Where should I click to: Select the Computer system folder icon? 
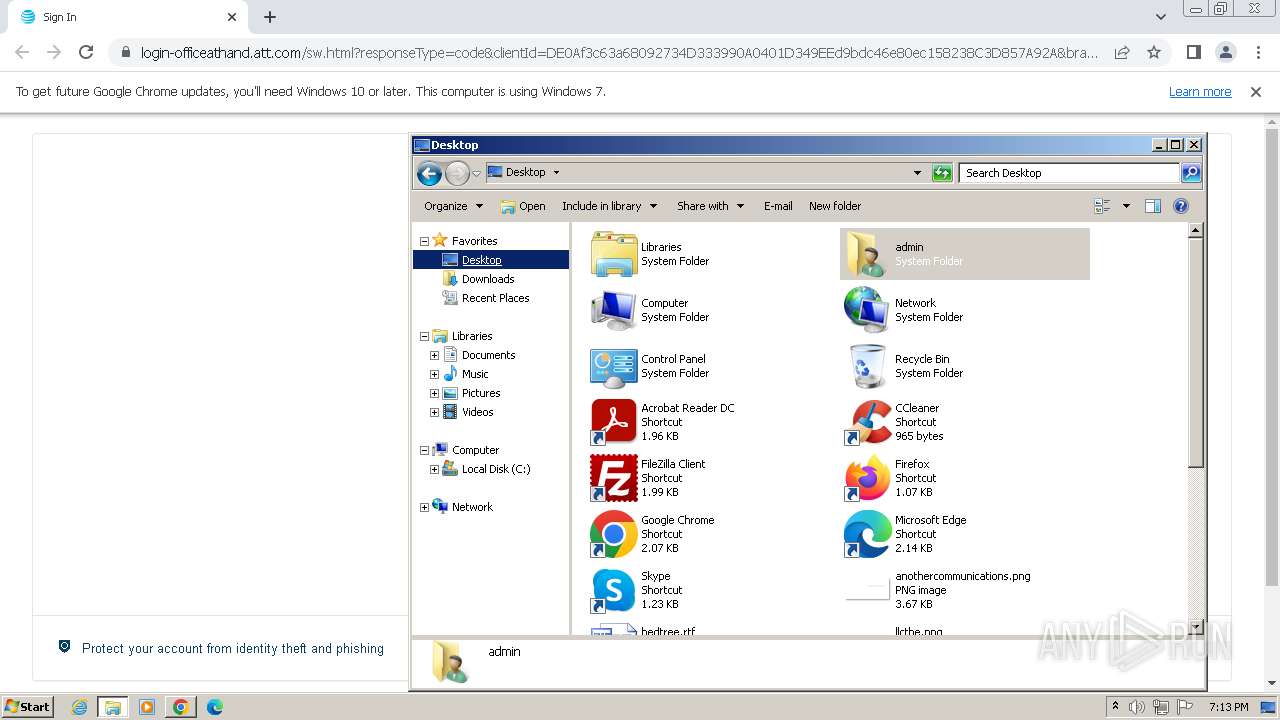pos(613,310)
